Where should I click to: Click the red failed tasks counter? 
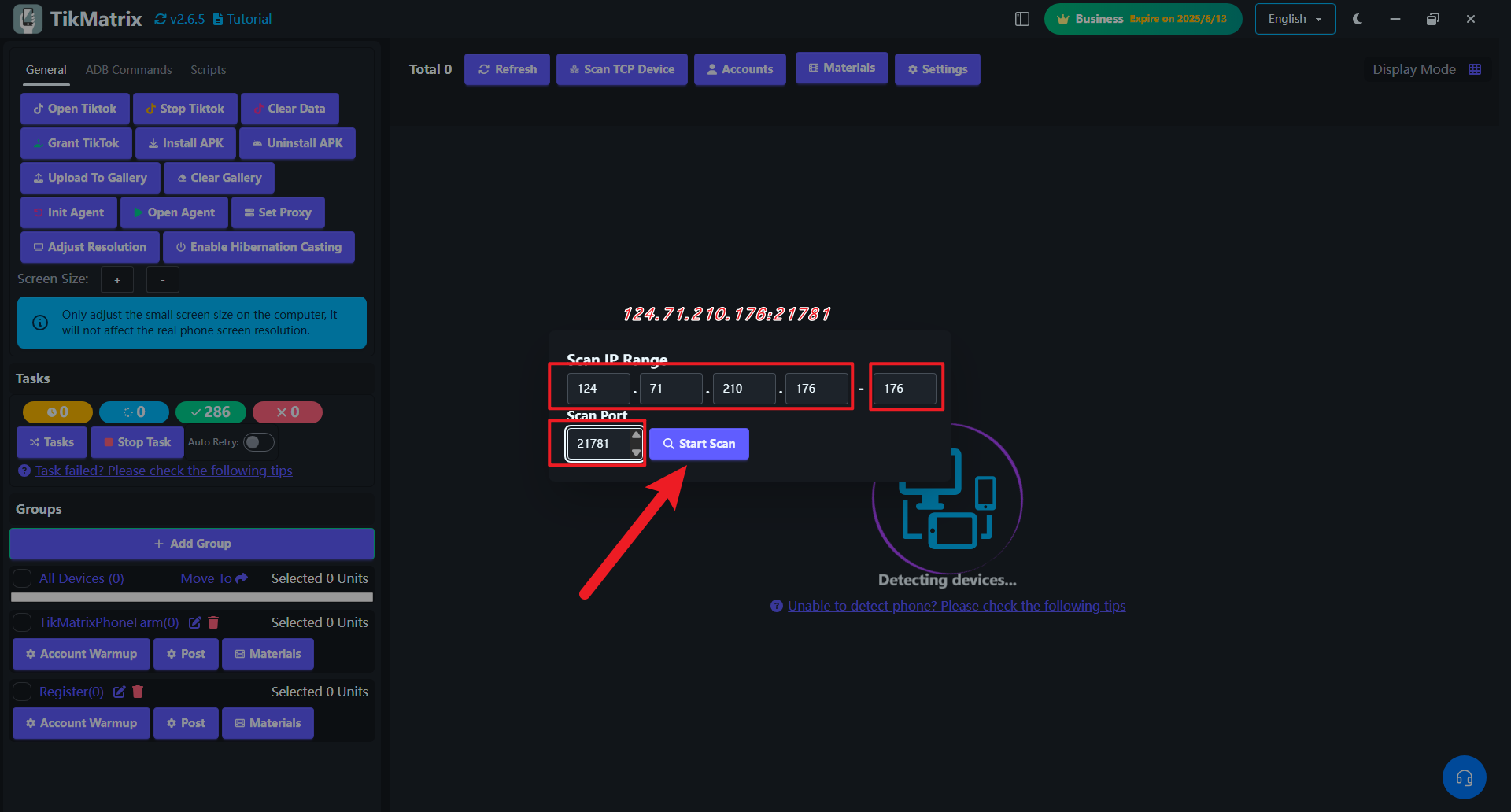(287, 412)
